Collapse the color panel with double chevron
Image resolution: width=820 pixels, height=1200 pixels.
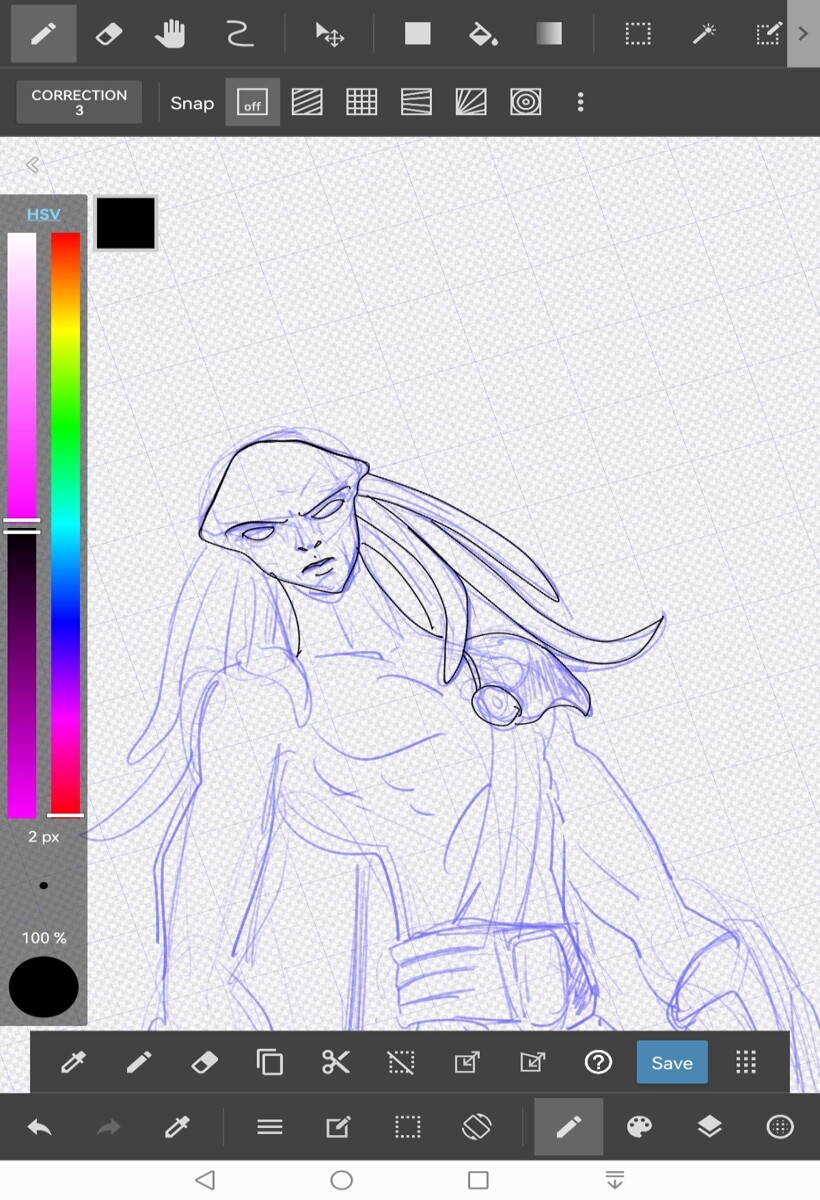[x=32, y=165]
